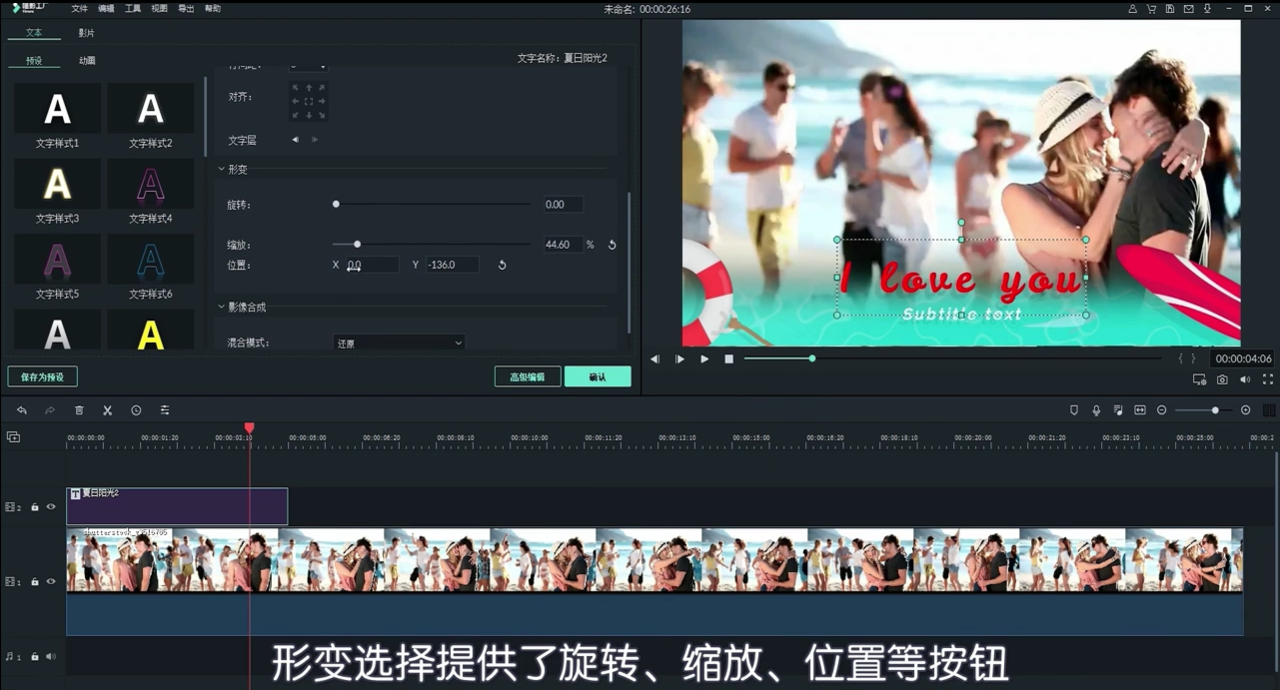Viewport: 1280px width, 690px height.
Task: Switch to the 动画 tab
Action: (x=85, y=60)
